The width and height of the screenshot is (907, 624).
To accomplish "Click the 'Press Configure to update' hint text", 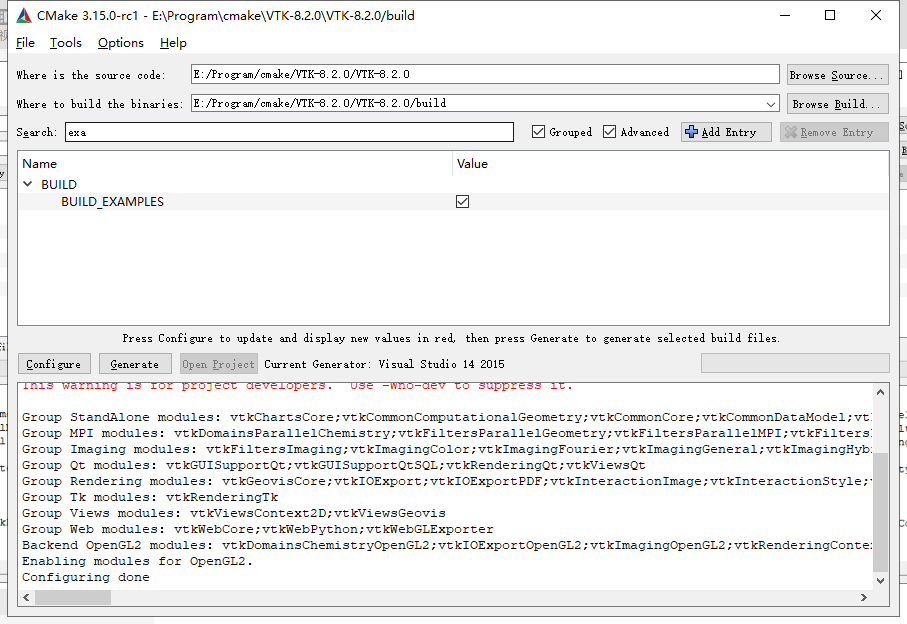I will 451,338.
